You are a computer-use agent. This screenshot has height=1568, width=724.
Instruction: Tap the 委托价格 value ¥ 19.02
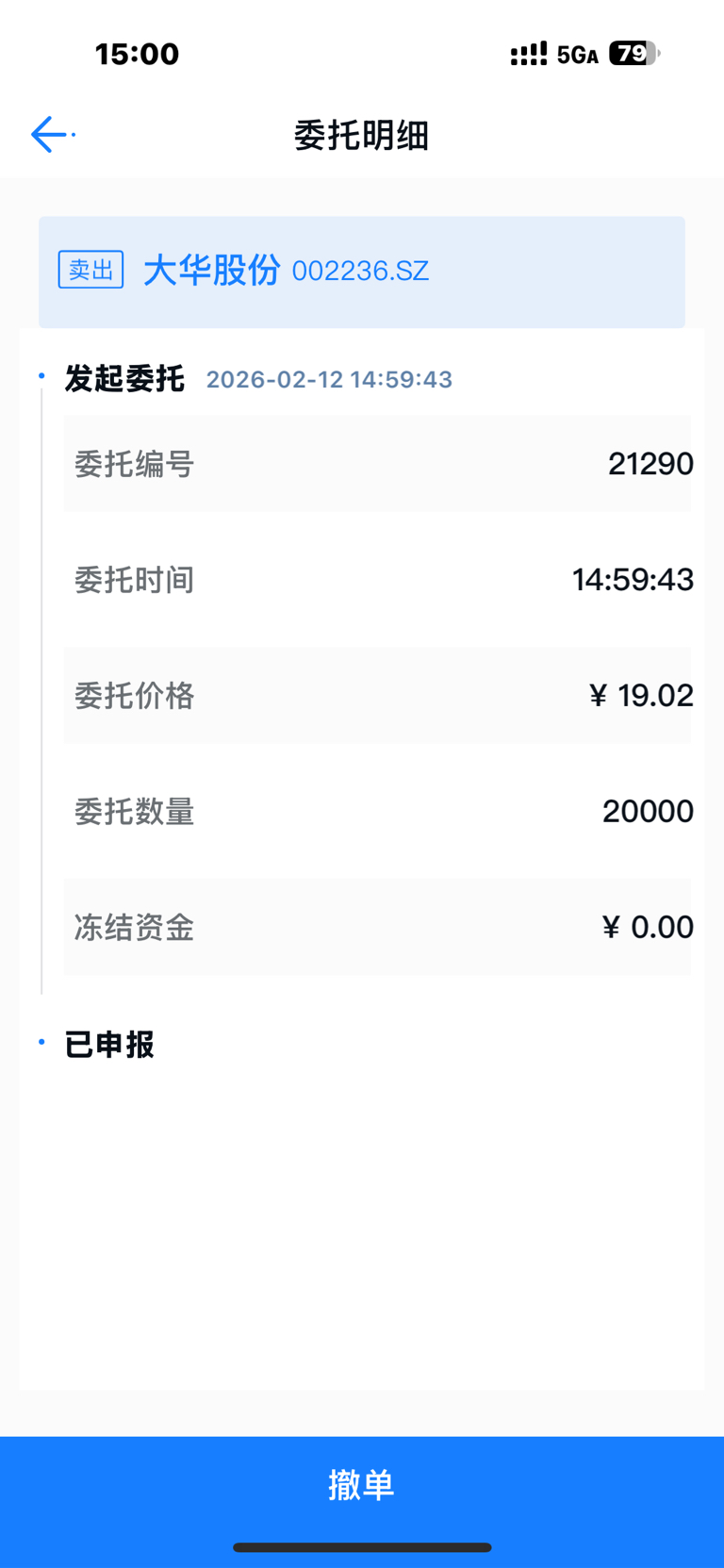[641, 696]
